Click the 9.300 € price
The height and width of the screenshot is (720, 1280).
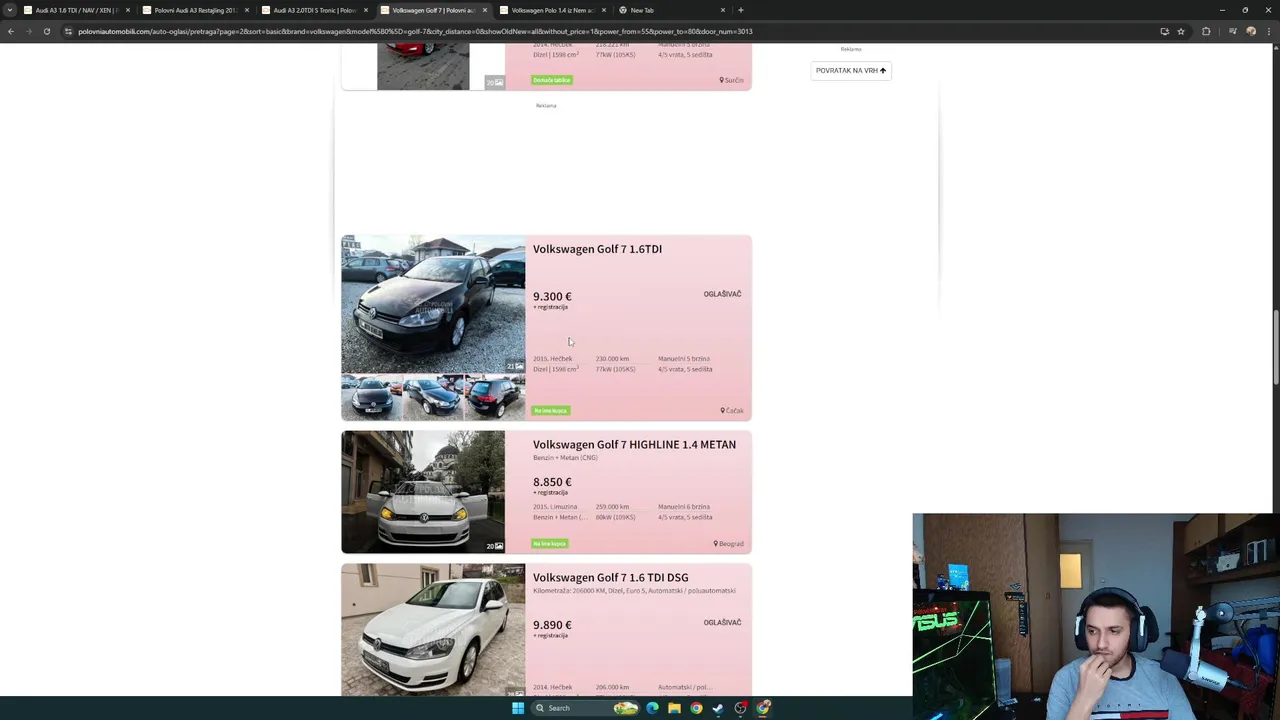pos(552,296)
